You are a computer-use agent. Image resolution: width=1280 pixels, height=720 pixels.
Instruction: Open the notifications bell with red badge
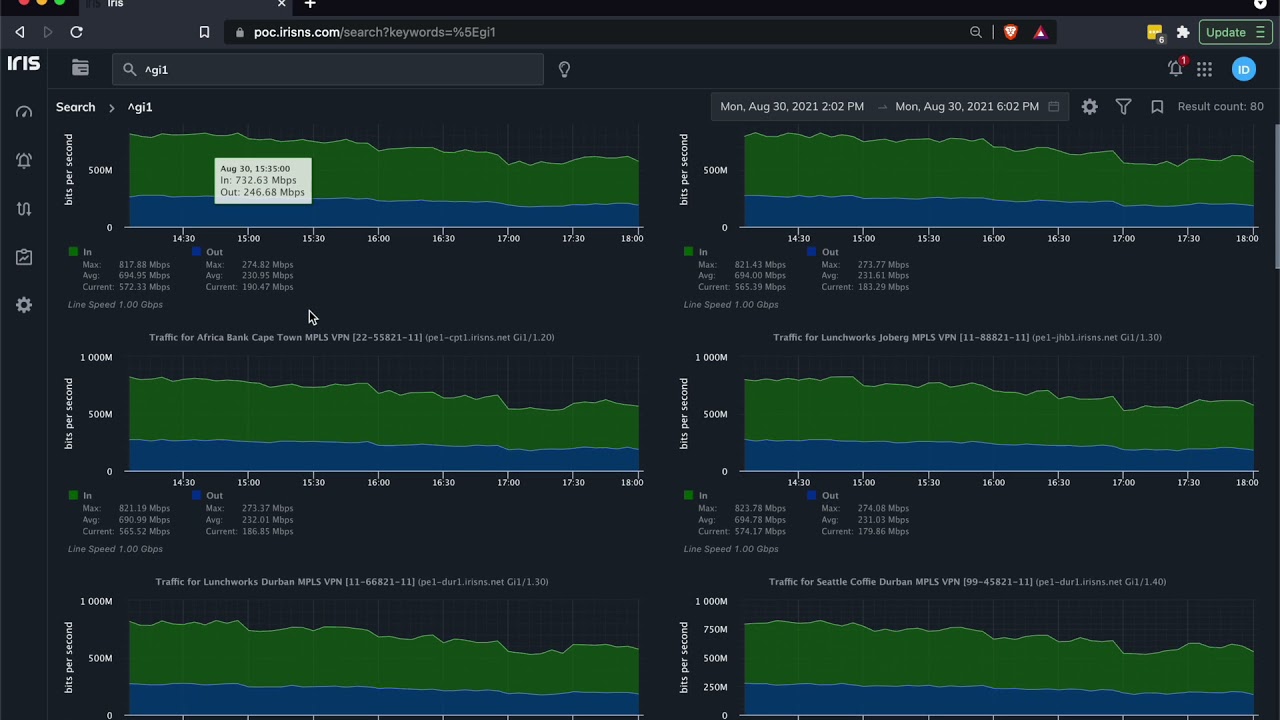click(x=1176, y=68)
